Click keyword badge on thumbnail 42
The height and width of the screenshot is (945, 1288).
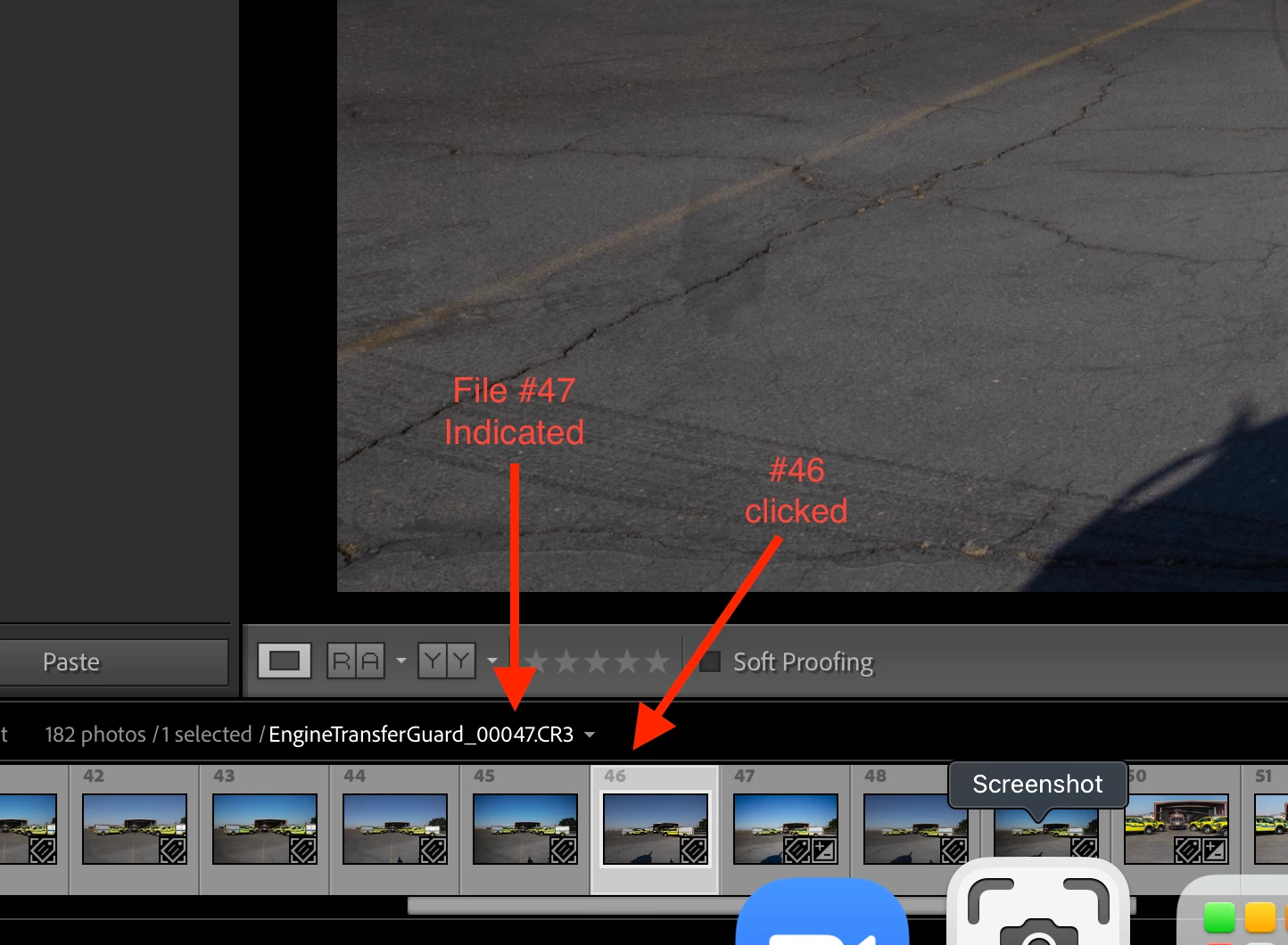point(173,850)
